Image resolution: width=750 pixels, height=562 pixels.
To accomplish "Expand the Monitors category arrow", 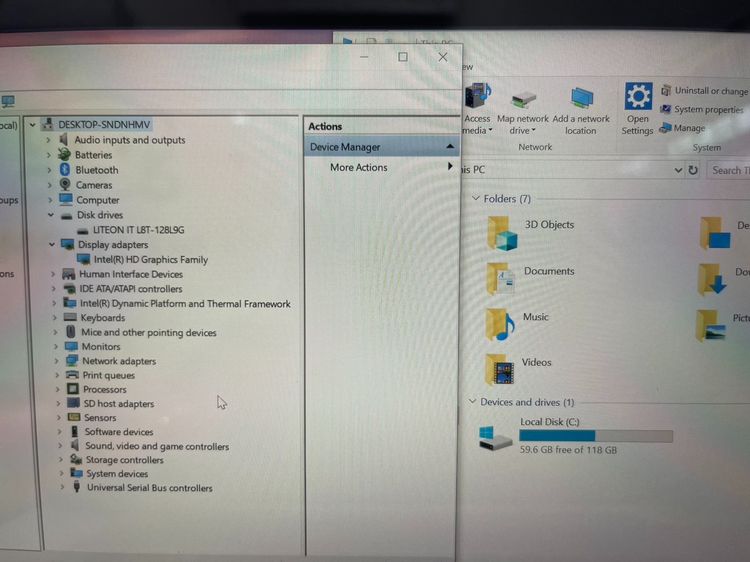I will (55, 346).
